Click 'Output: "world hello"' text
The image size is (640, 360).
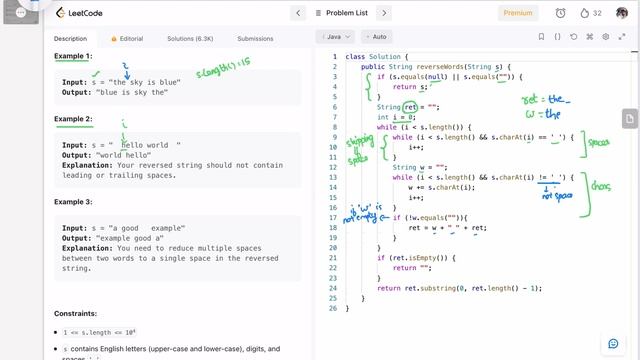point(107,155)
